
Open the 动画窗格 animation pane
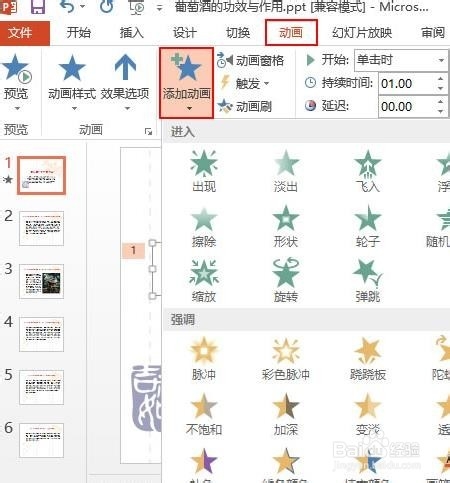coord(251,61)
